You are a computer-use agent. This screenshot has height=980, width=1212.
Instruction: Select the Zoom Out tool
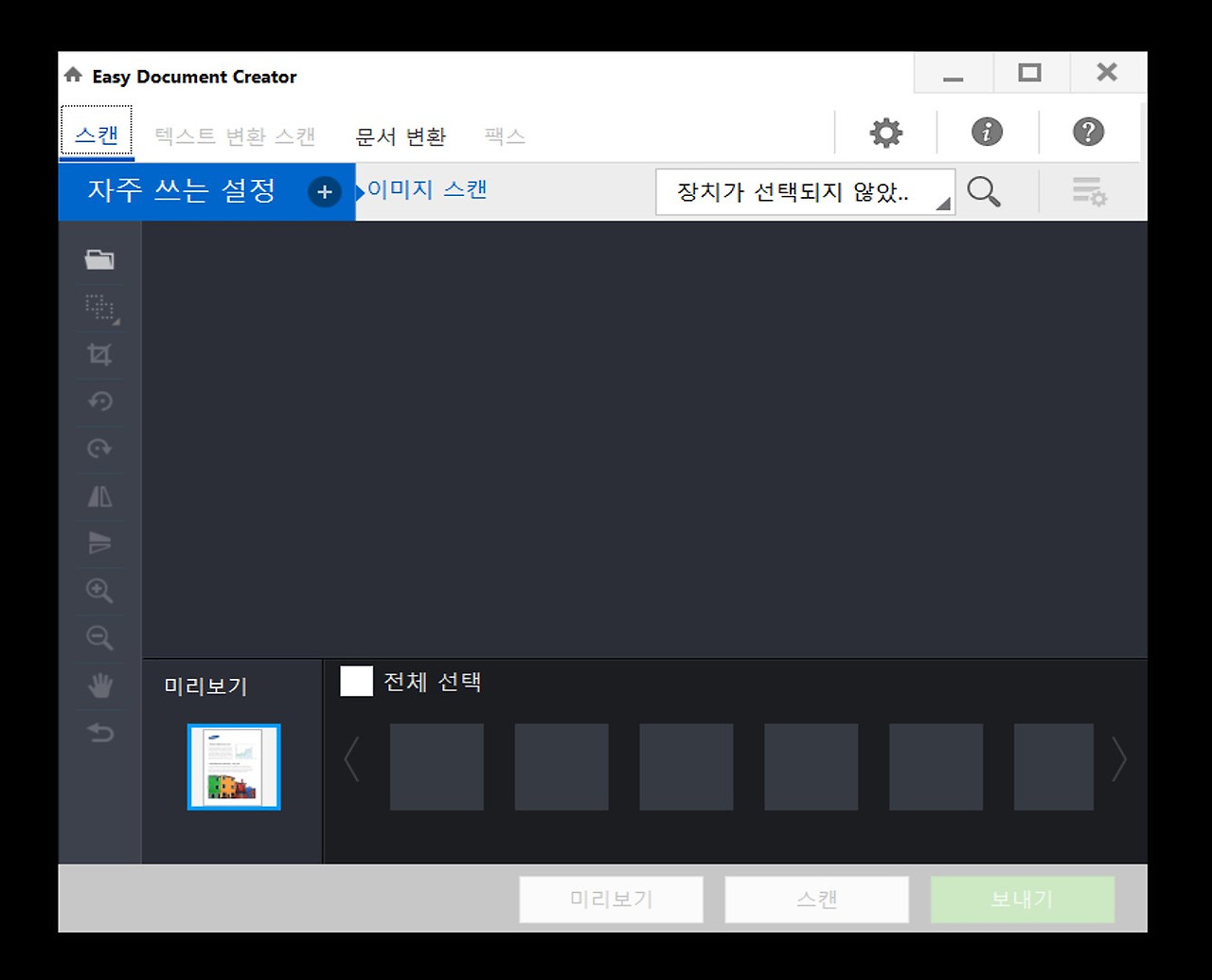pyautogui.click(x=99, y=637)
